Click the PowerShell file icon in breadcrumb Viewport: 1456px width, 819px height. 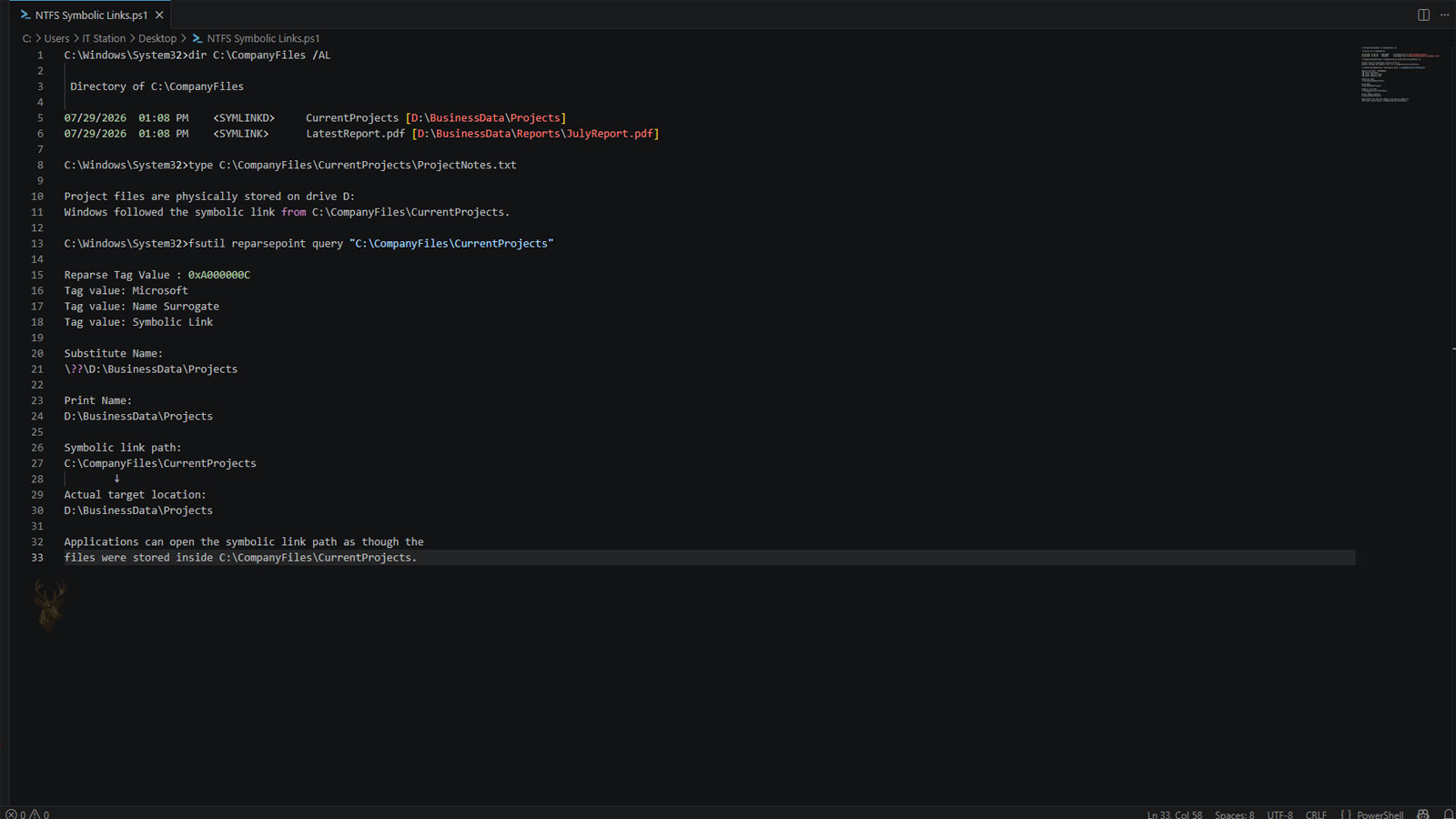197,38
